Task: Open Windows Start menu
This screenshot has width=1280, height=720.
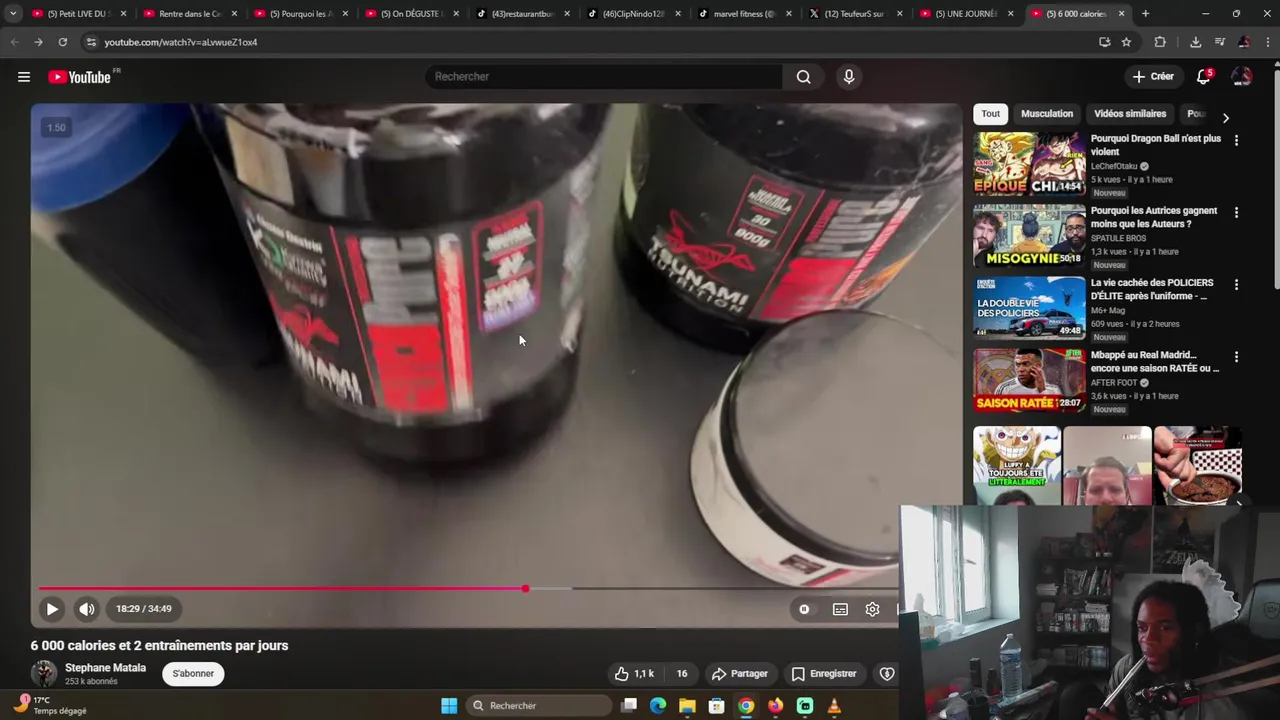Action: coord(449,706)
